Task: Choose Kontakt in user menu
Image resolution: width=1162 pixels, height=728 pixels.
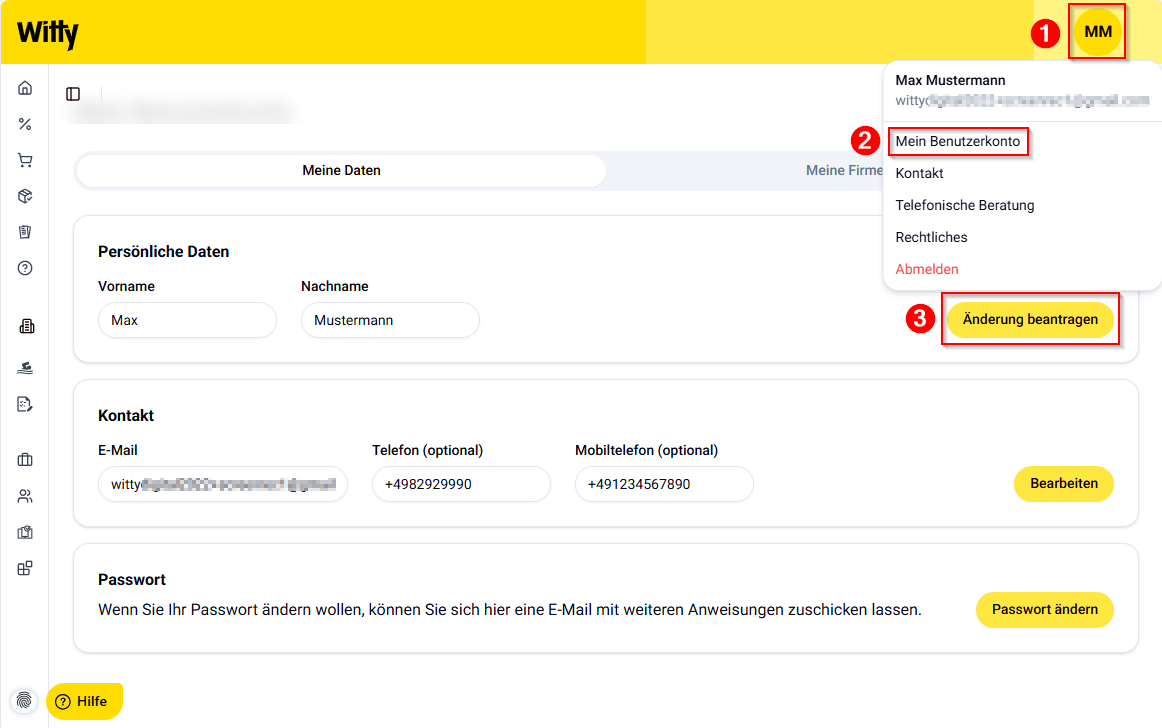Action: coord(919,173)
